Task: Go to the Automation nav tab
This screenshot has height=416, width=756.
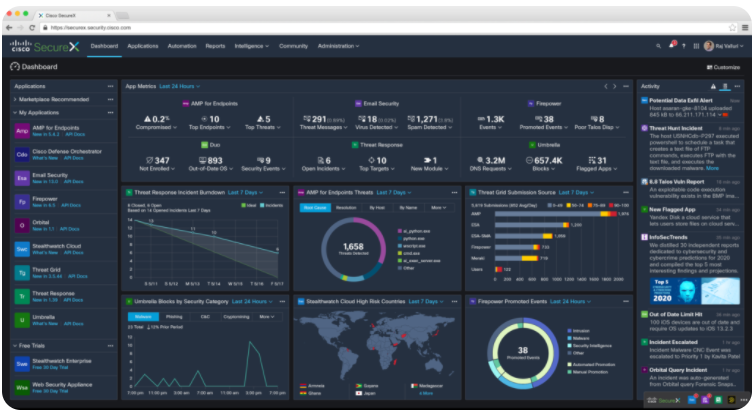Action: click(182, 46)
